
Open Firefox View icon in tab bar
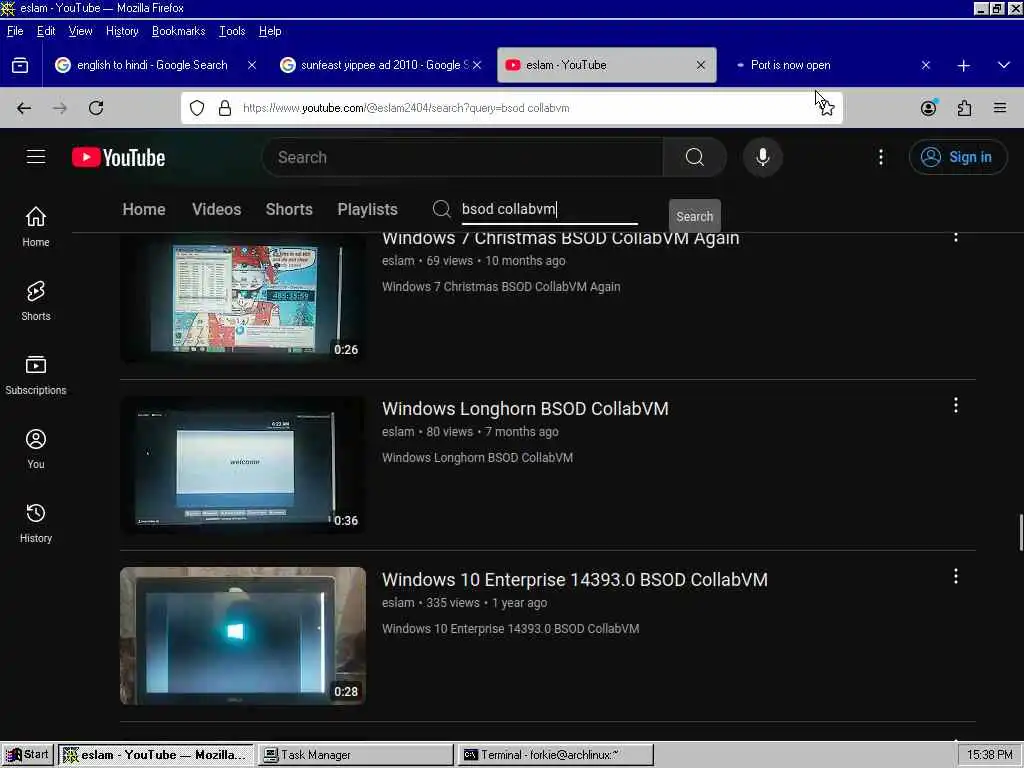[x=20, y=65]
